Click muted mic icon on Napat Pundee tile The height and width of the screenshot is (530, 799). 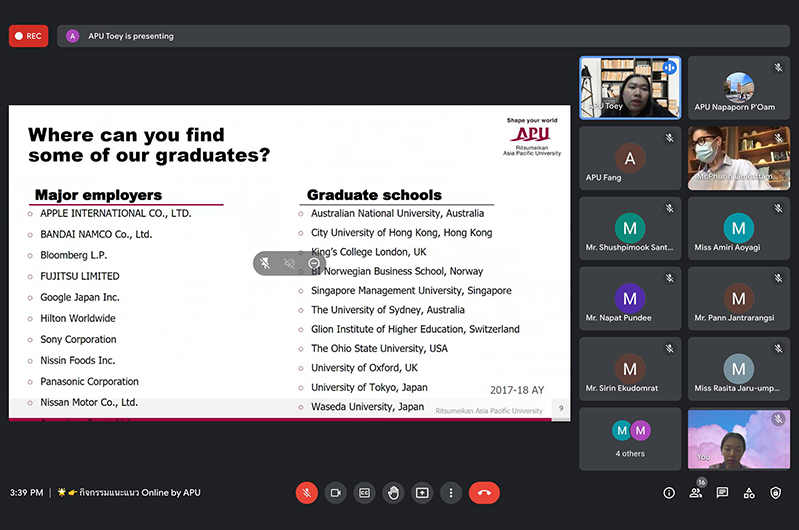(x=670, y=278)
